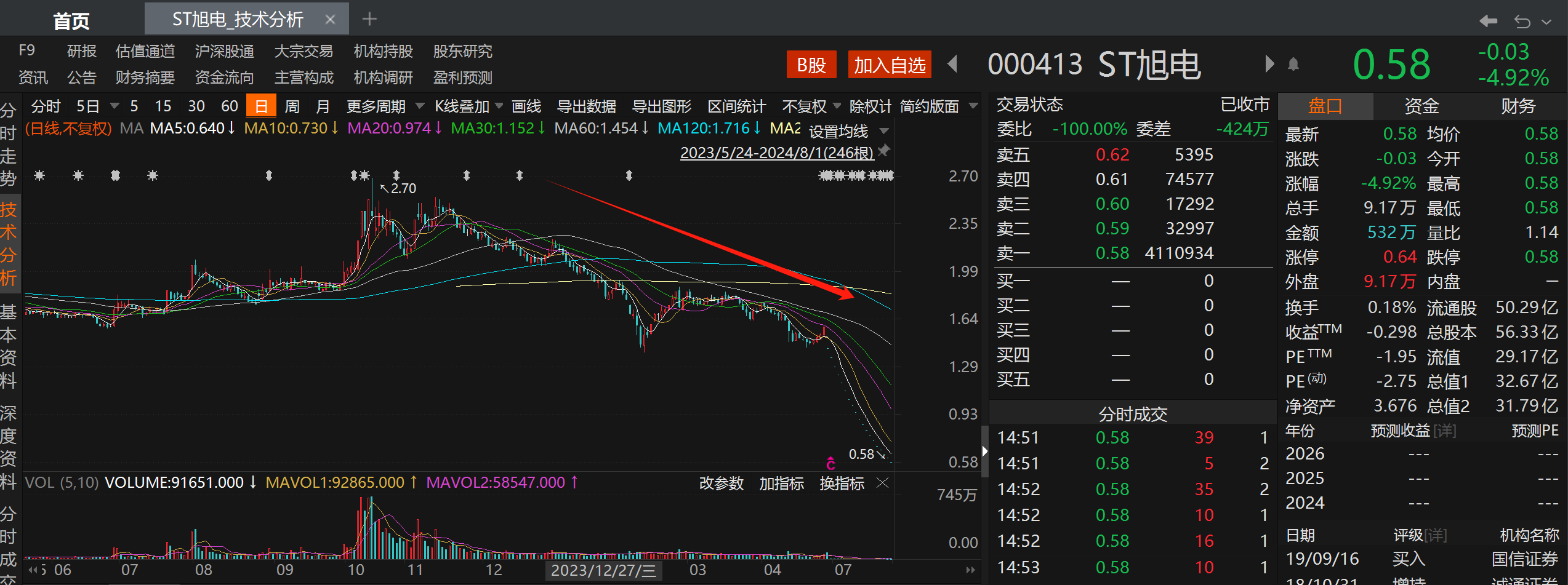Switch to the 30-minute K-line period
1568x585 pixels.
click(196, 106)
